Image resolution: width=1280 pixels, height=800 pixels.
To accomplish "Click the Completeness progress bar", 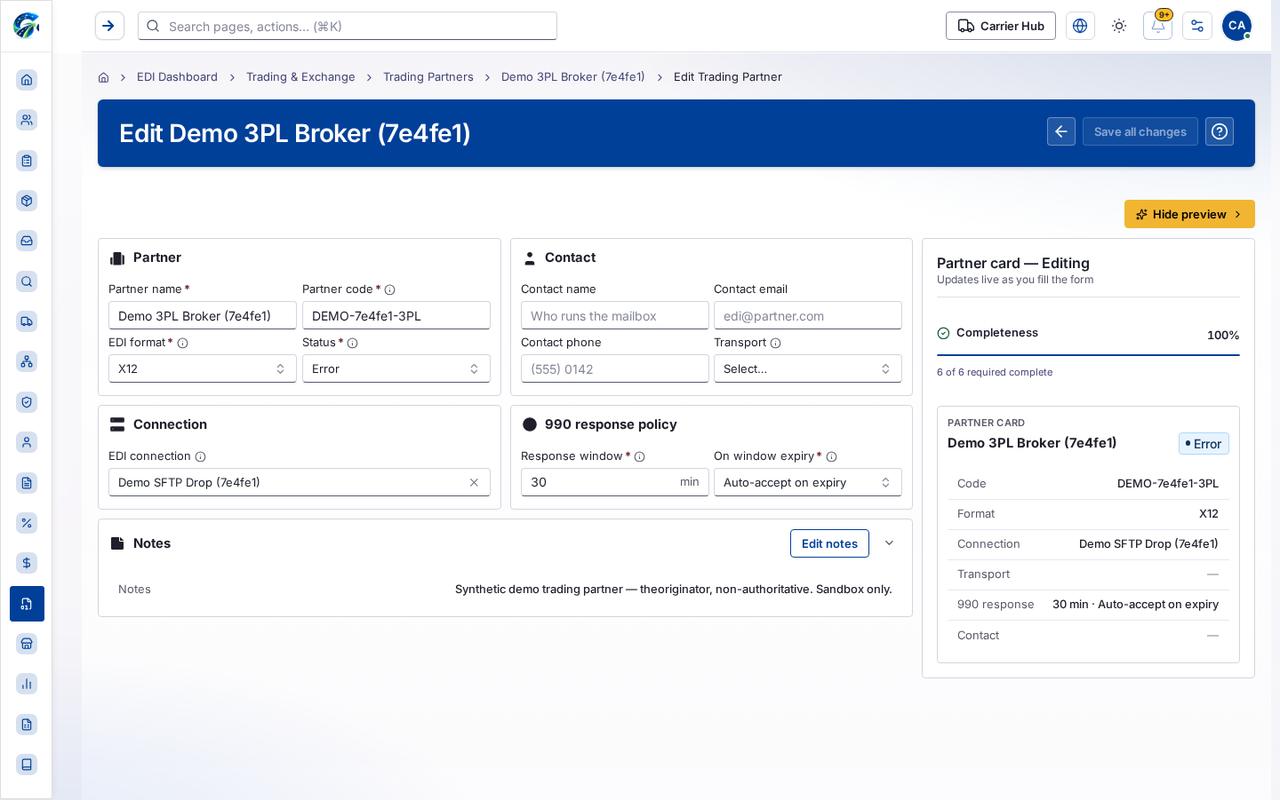I will (x=1088, y=355).
